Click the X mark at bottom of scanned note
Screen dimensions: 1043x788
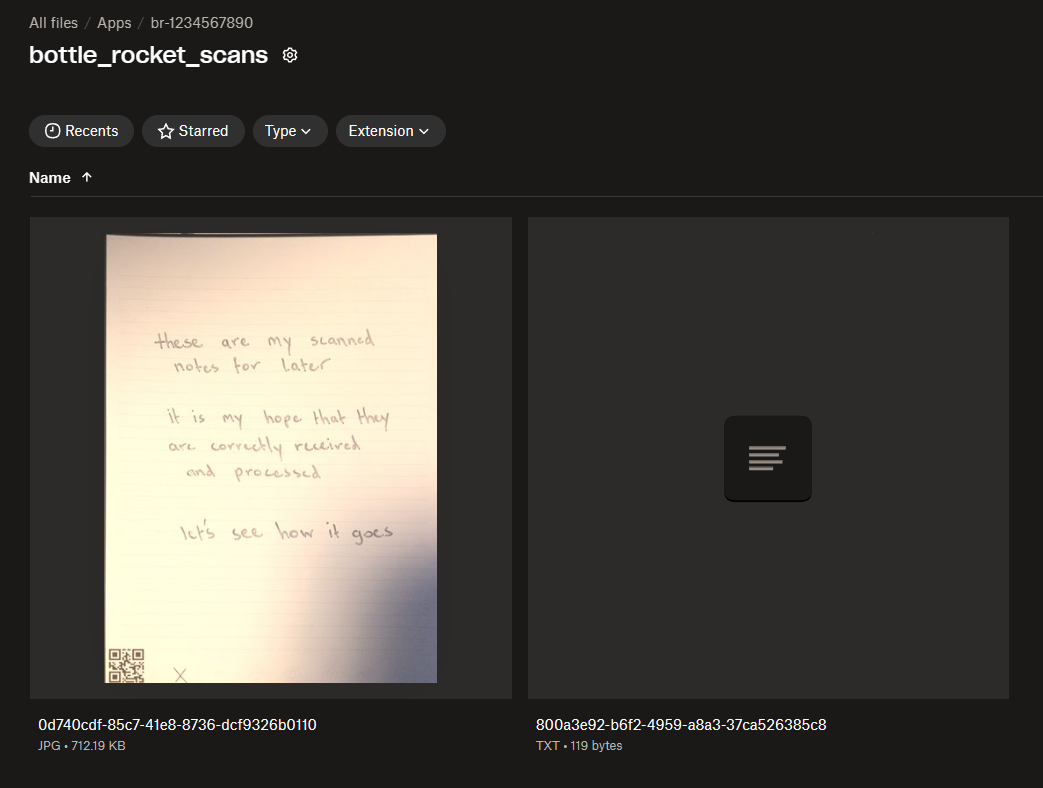coord(181,675)
